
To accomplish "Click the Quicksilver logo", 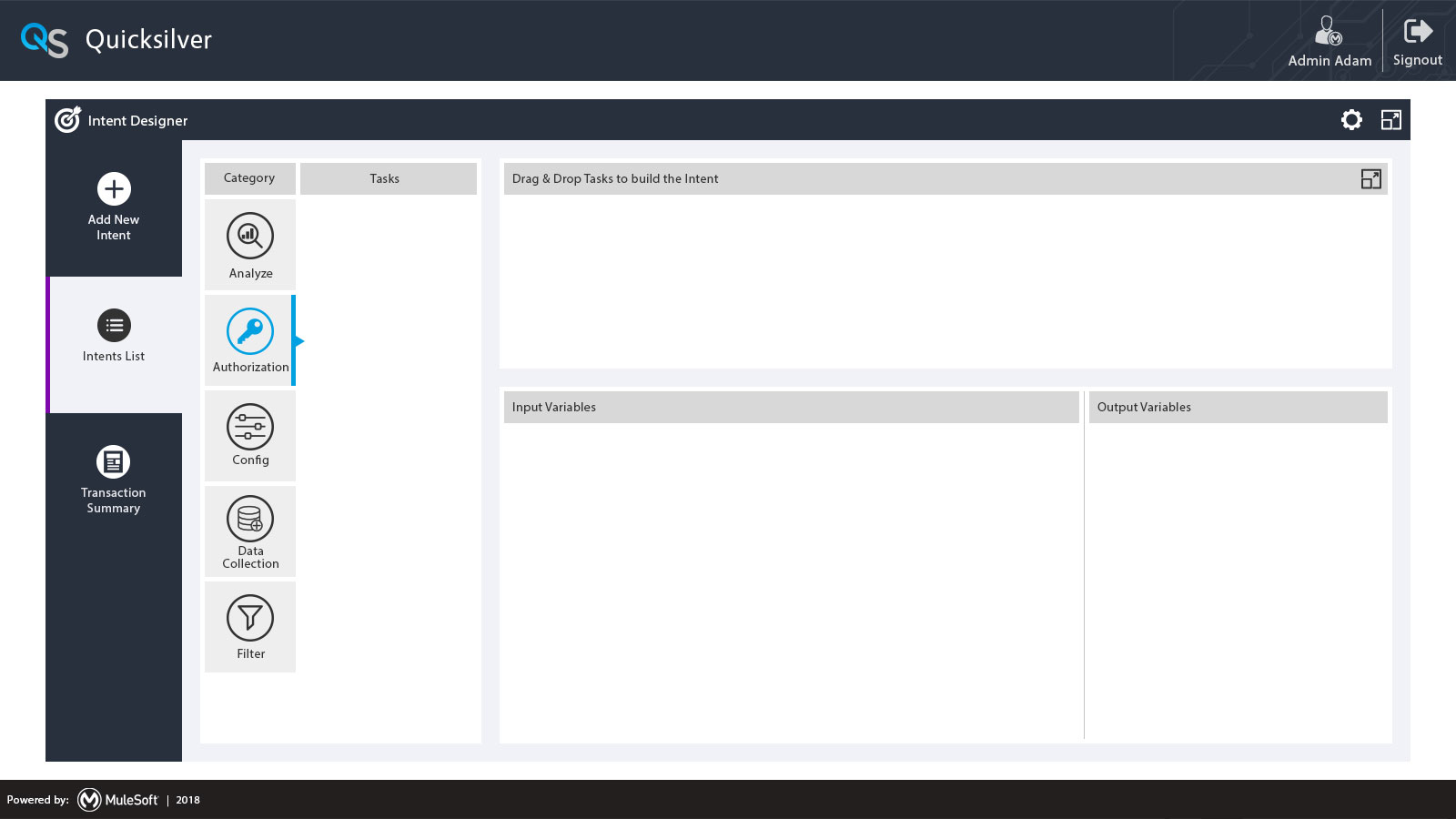I will point(45,40).
